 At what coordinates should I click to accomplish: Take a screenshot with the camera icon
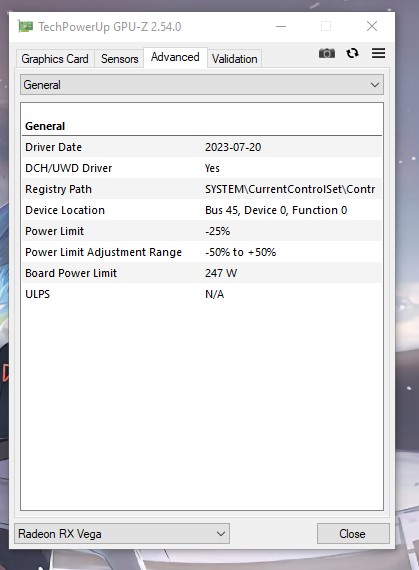click(x=327, y=53)
